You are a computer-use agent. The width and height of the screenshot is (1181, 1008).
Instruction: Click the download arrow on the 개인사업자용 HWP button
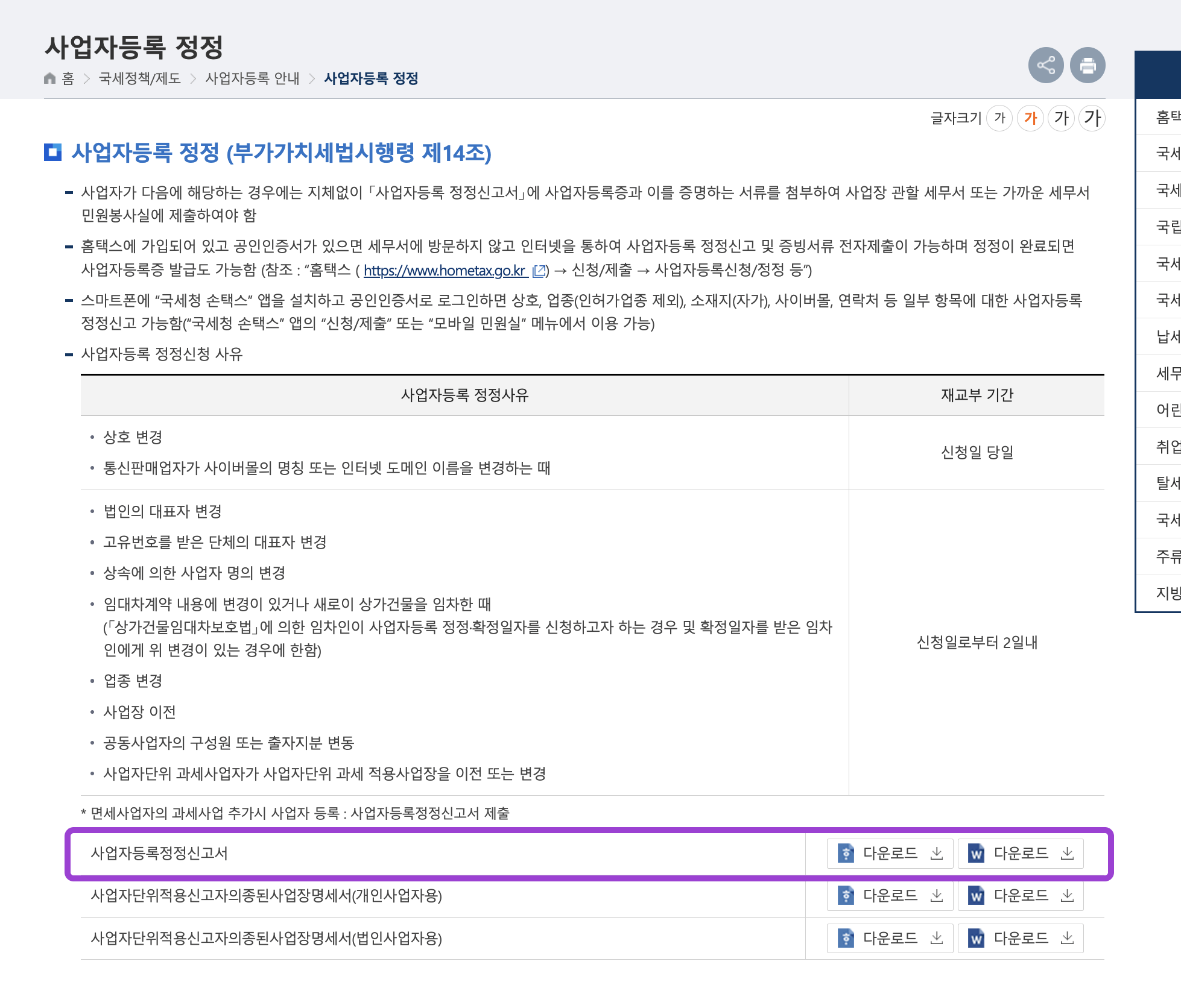pos(937,895)
